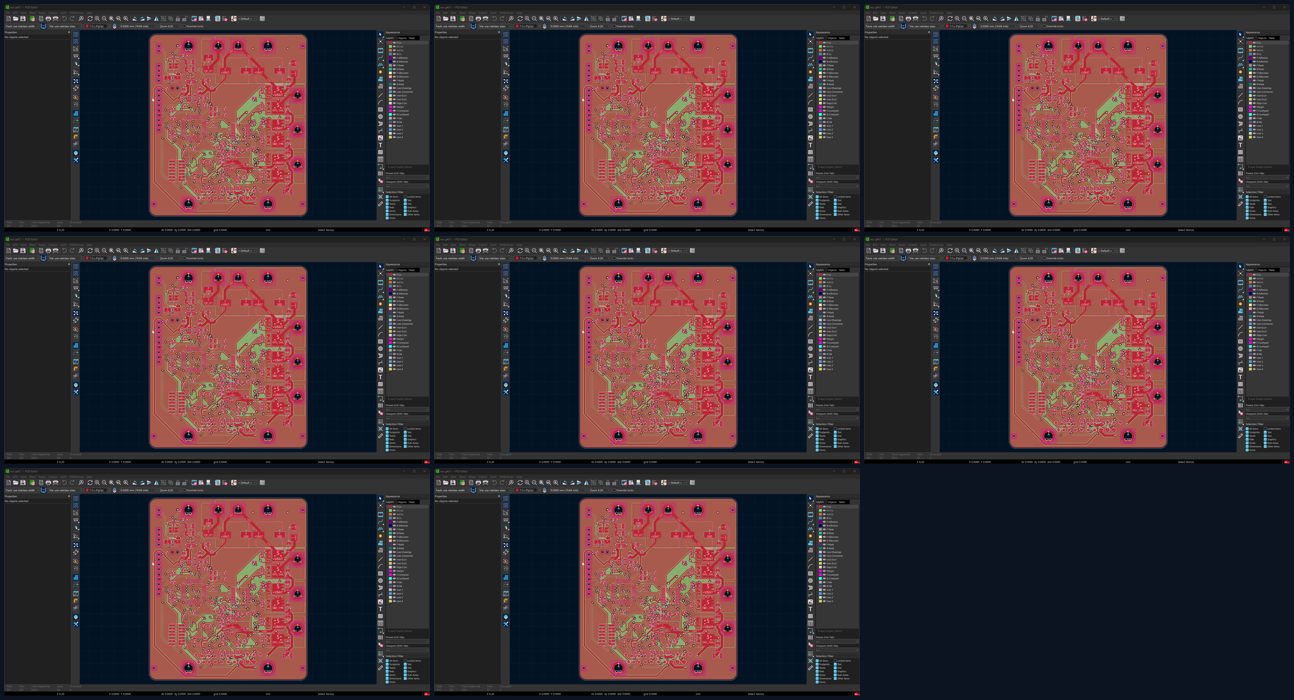Viewport: 1294px width, 700px height.
Task: Open active layer selector in top-right window
Action: [x=956, y=26]
